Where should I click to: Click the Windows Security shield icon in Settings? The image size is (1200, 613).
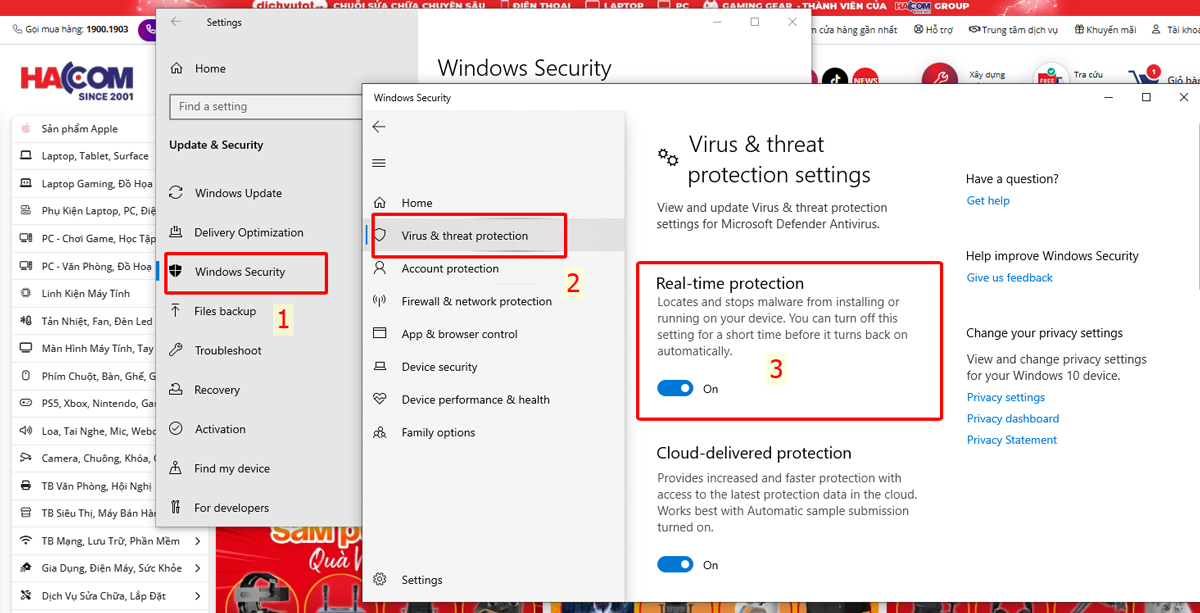(176, 272)
